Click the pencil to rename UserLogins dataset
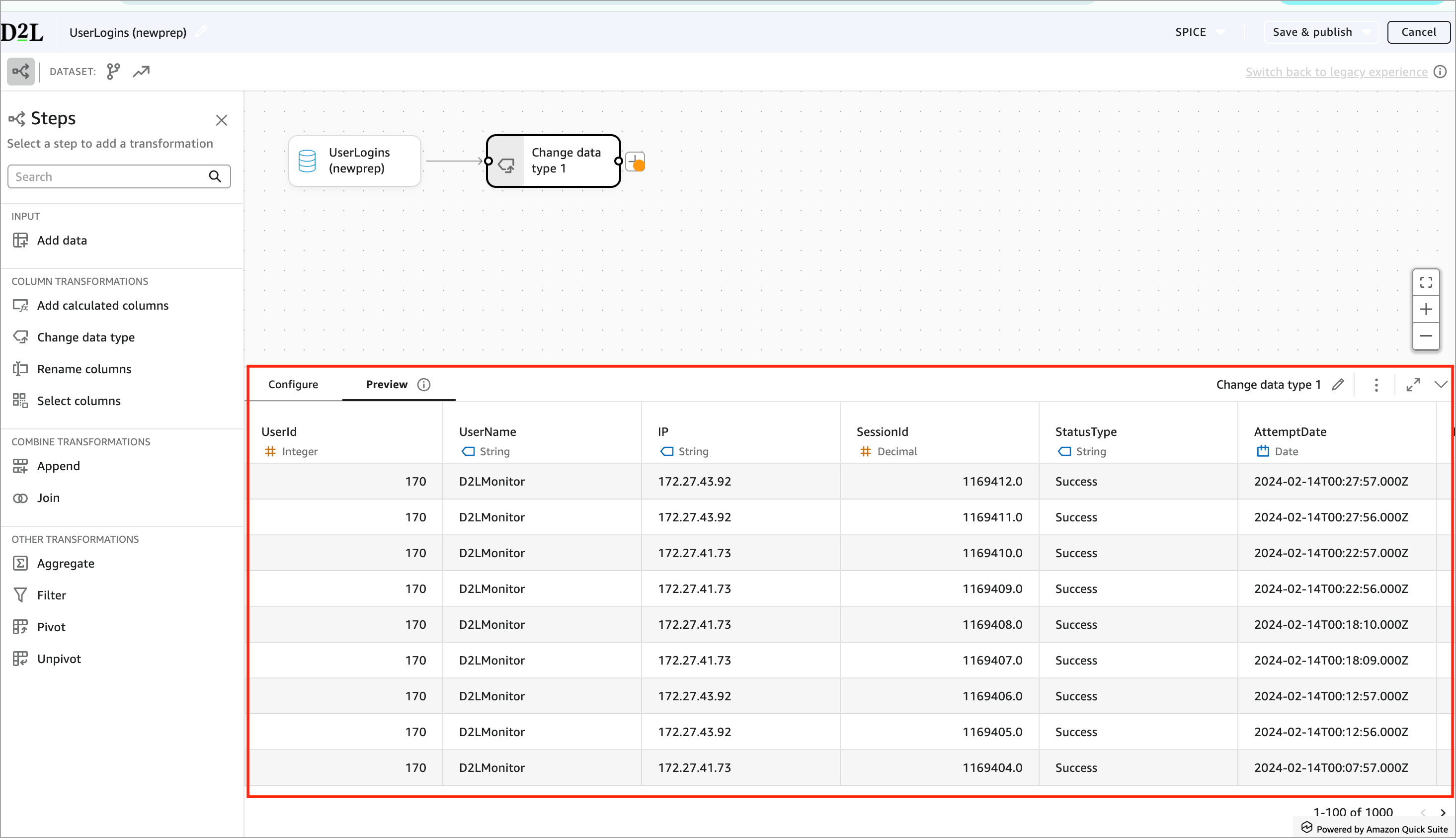 pyautogui.click(x=201, y=31)
